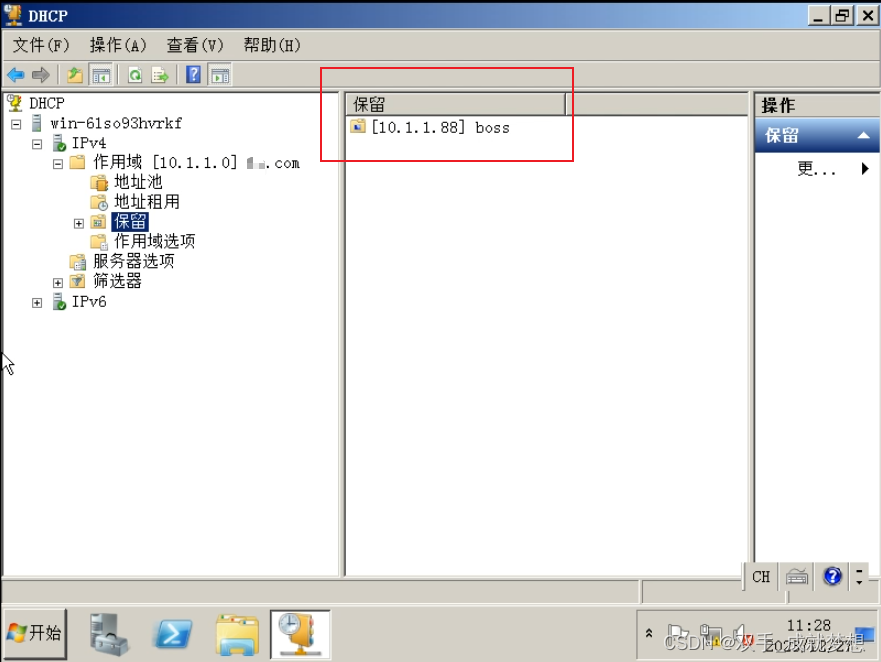Click the 11:28 clock in the tray
Image resolution: width=881 pixels, height=662 pixels.
coord(809,625)
